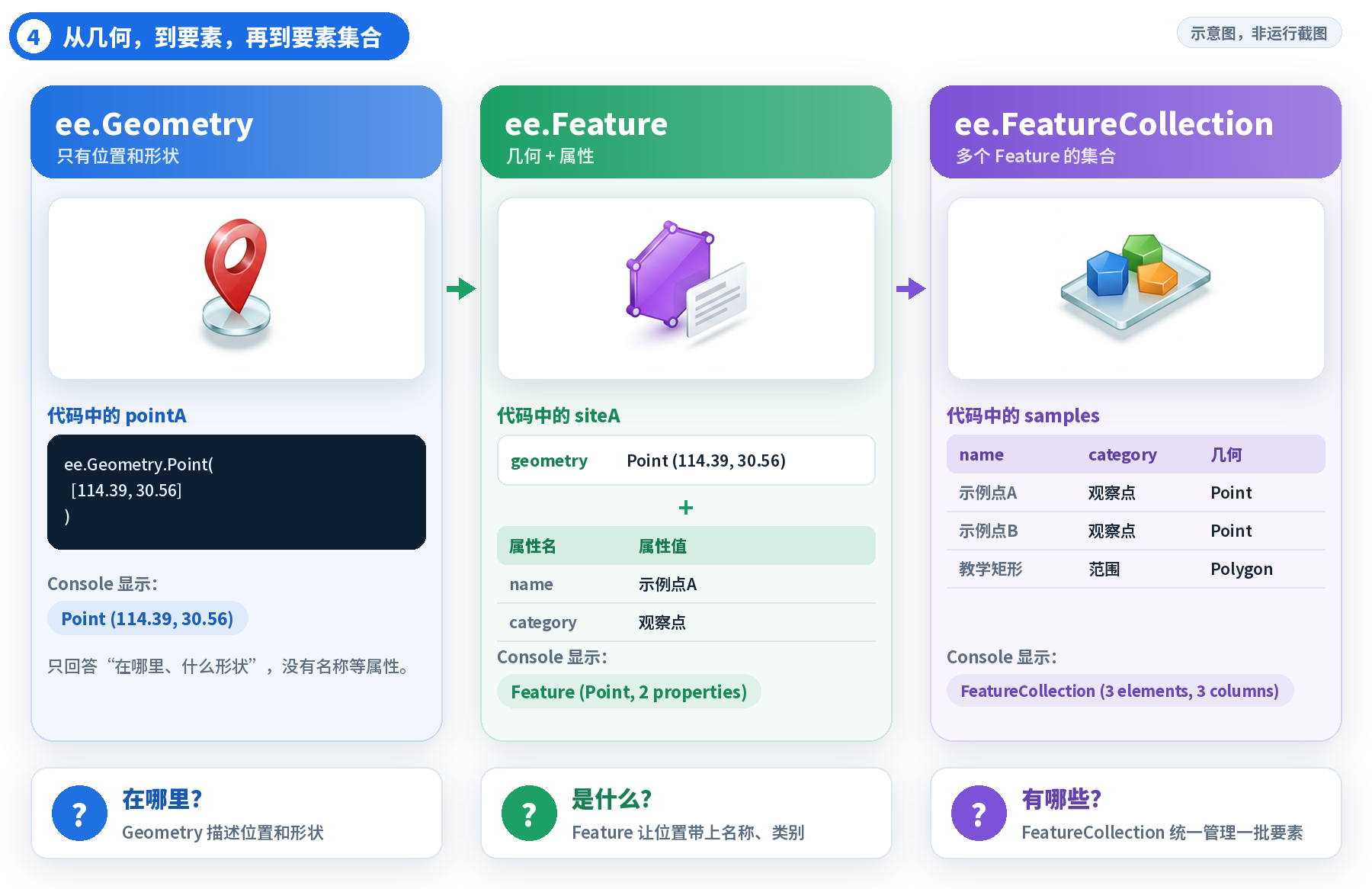This screenshot has height=889, width=1372.
Task: Click the green "geometry" label
Action: click(549, 461)
